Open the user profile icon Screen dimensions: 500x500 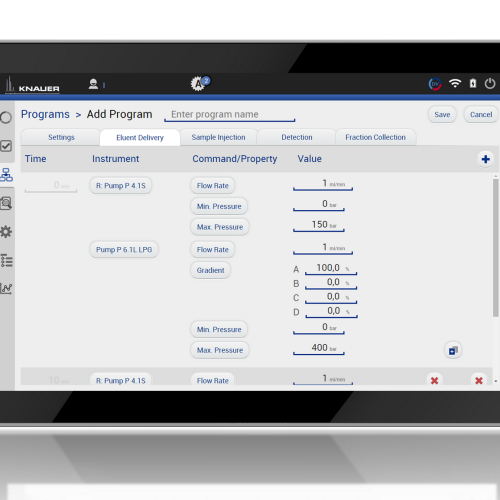tap(93, 84)
